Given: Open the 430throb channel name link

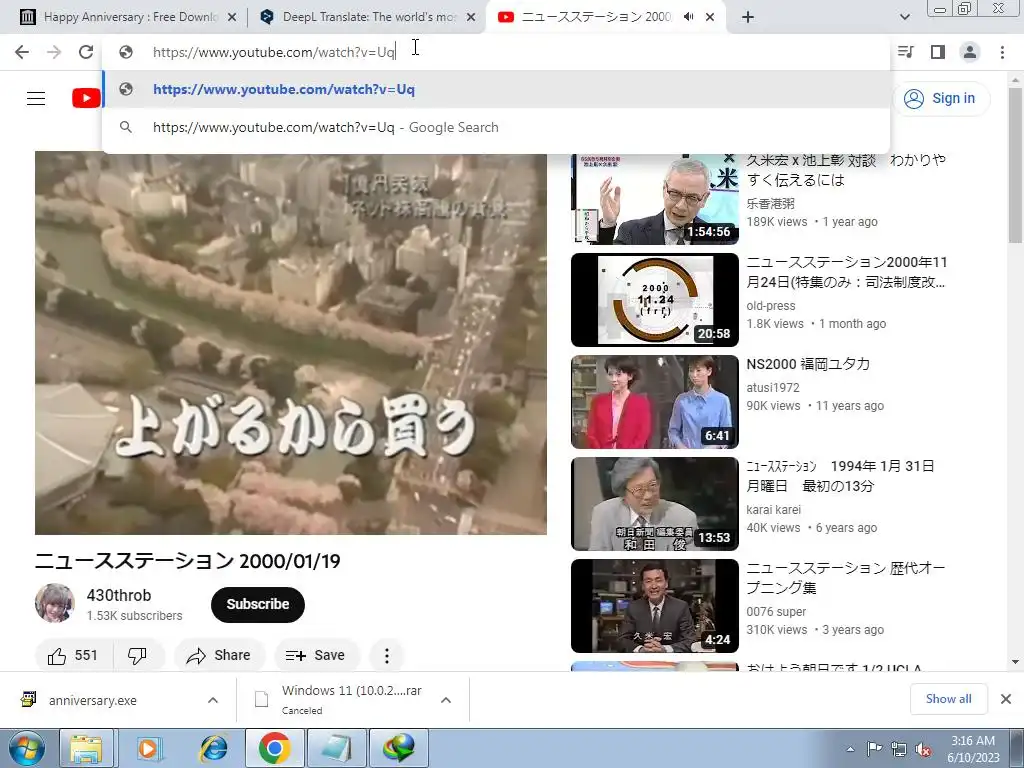Looking at the screenshot, I should click(119, 596).
